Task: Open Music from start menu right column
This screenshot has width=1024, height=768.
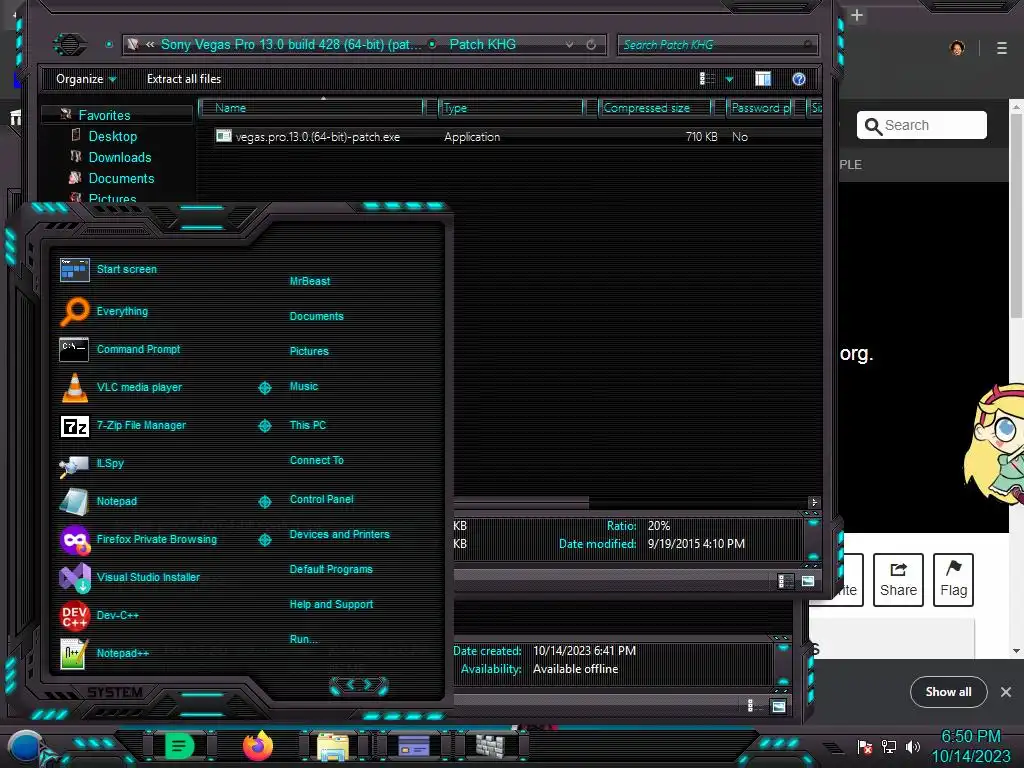Action: [x=304, y=387]
